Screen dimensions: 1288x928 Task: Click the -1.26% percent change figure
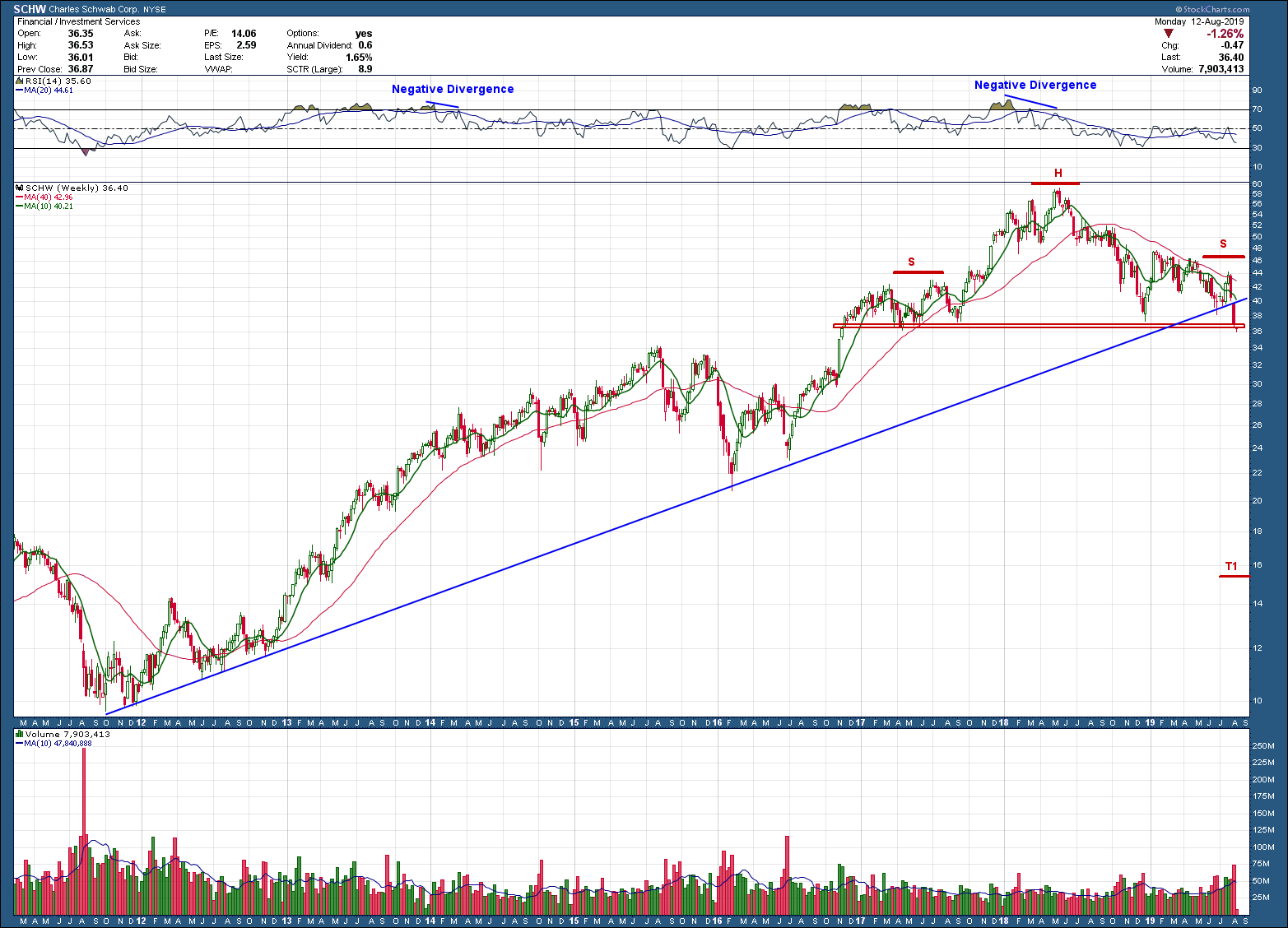tap(1225, 34)
